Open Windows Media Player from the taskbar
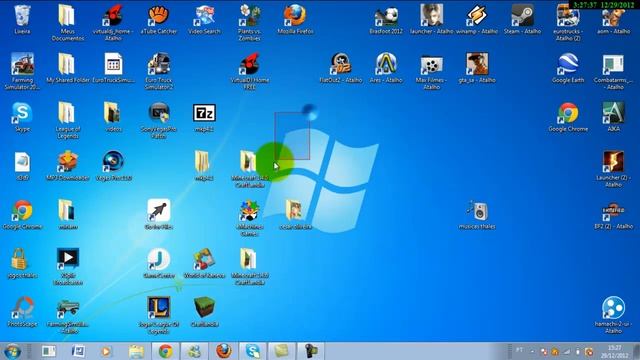 107,351
